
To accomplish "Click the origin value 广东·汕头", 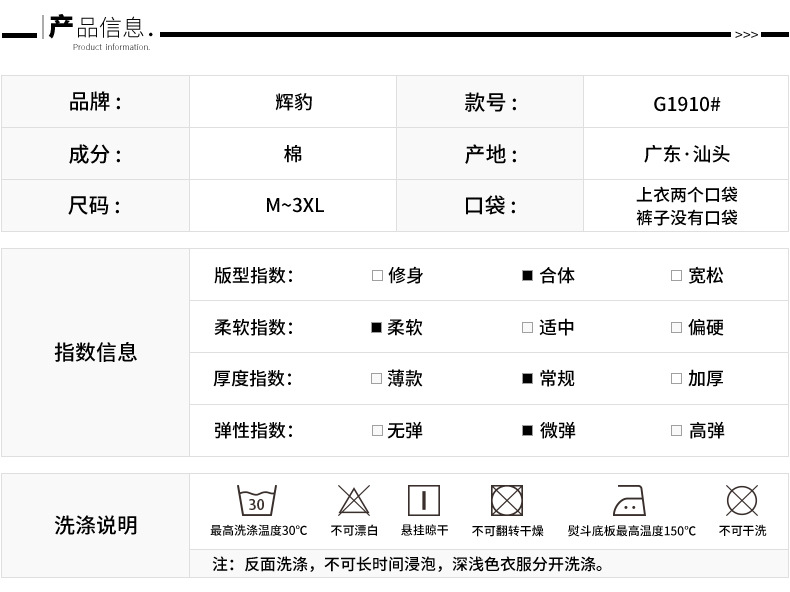I will (687, 154).
